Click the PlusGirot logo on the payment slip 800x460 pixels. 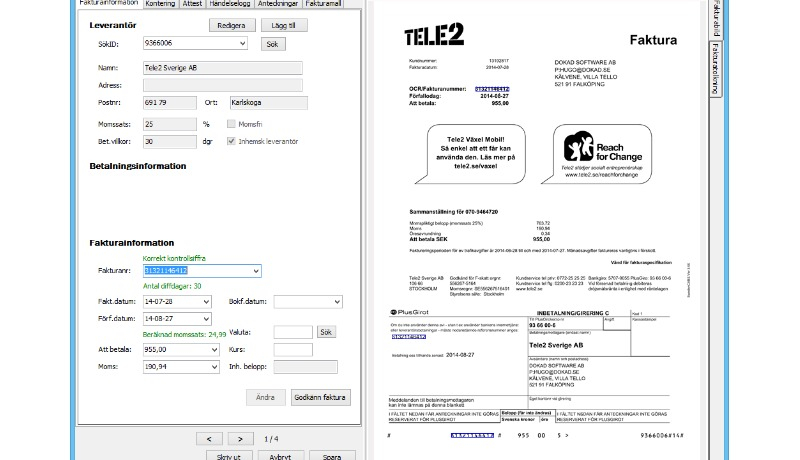(409, 312)
